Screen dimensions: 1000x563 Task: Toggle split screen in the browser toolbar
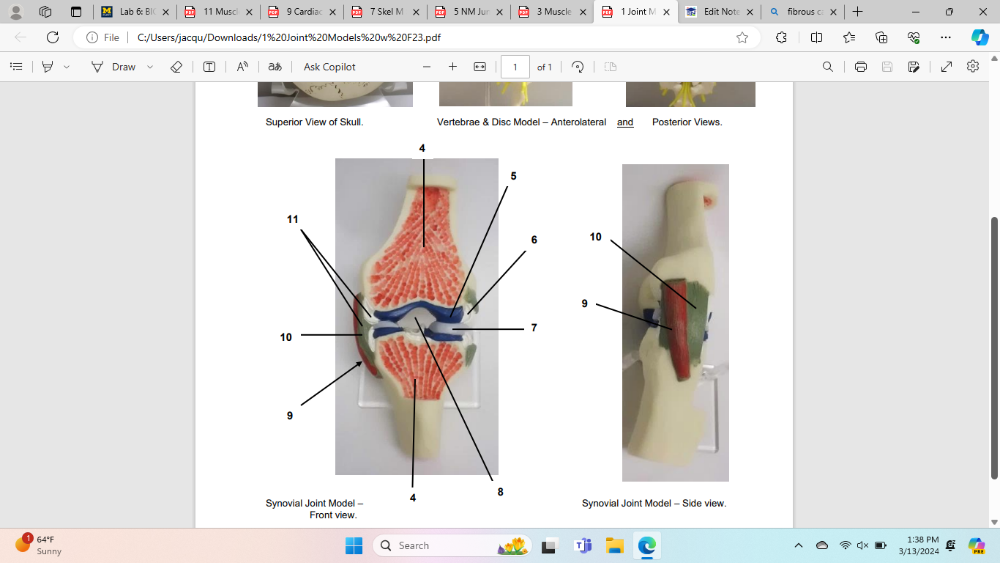click(x=816, y=37)
